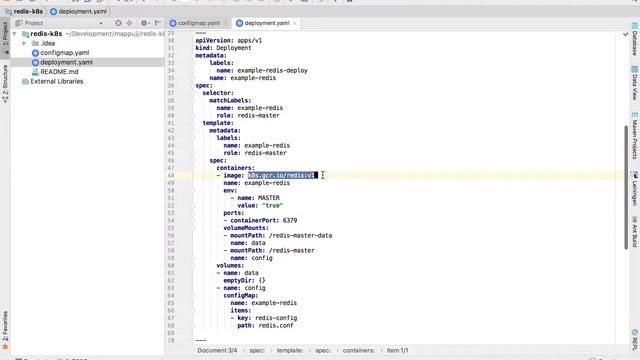This screenshot has height=360, width=640.
Task: Open the Database tool window
Action: tap(635, 40)
